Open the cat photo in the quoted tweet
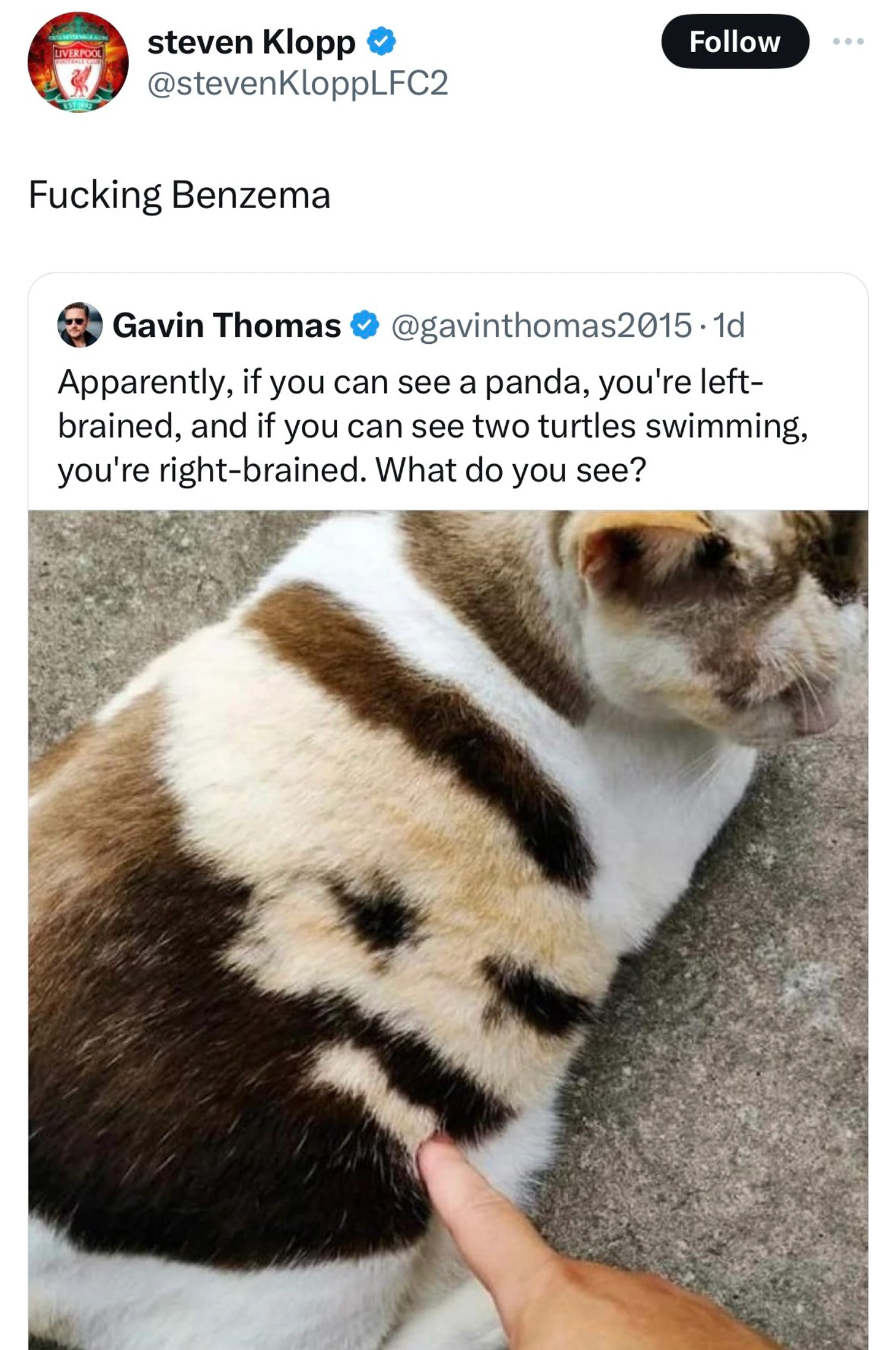 tap(448, 929)
